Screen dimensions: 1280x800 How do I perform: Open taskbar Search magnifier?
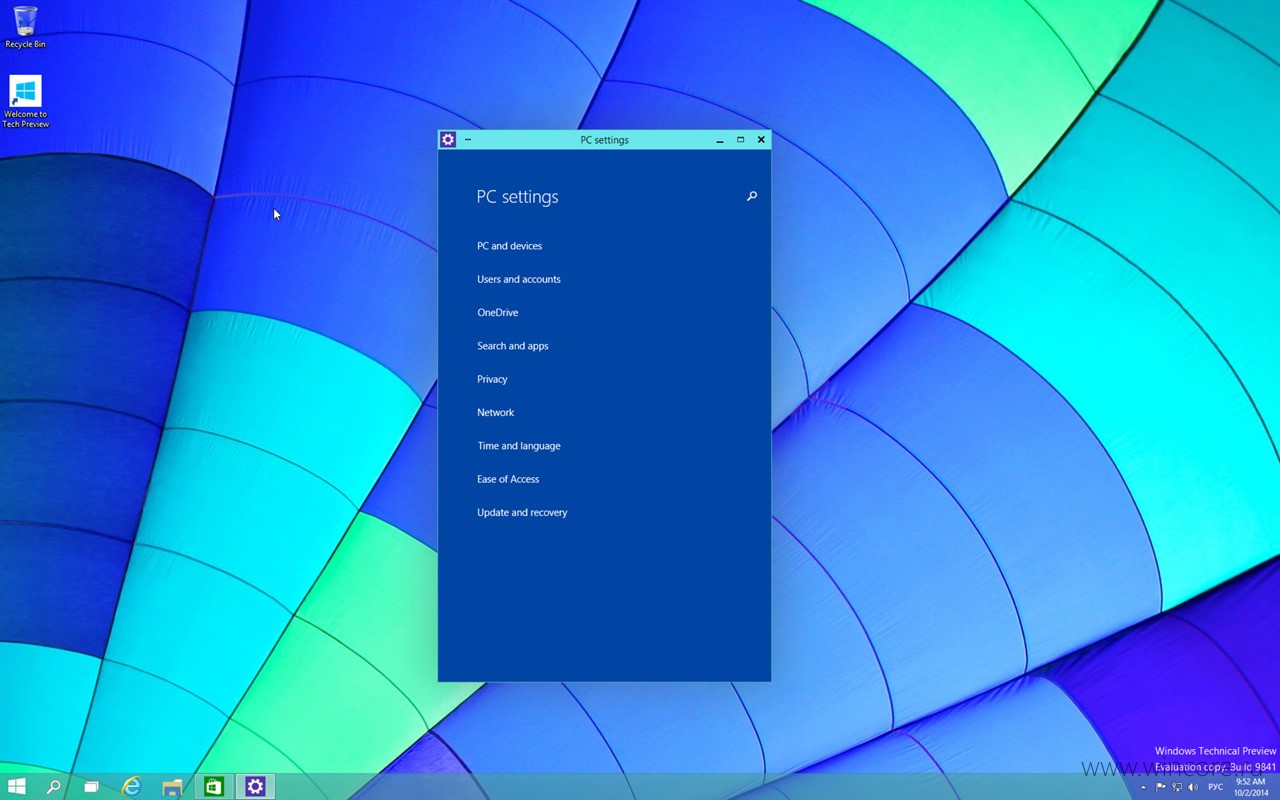coord(53,787)
